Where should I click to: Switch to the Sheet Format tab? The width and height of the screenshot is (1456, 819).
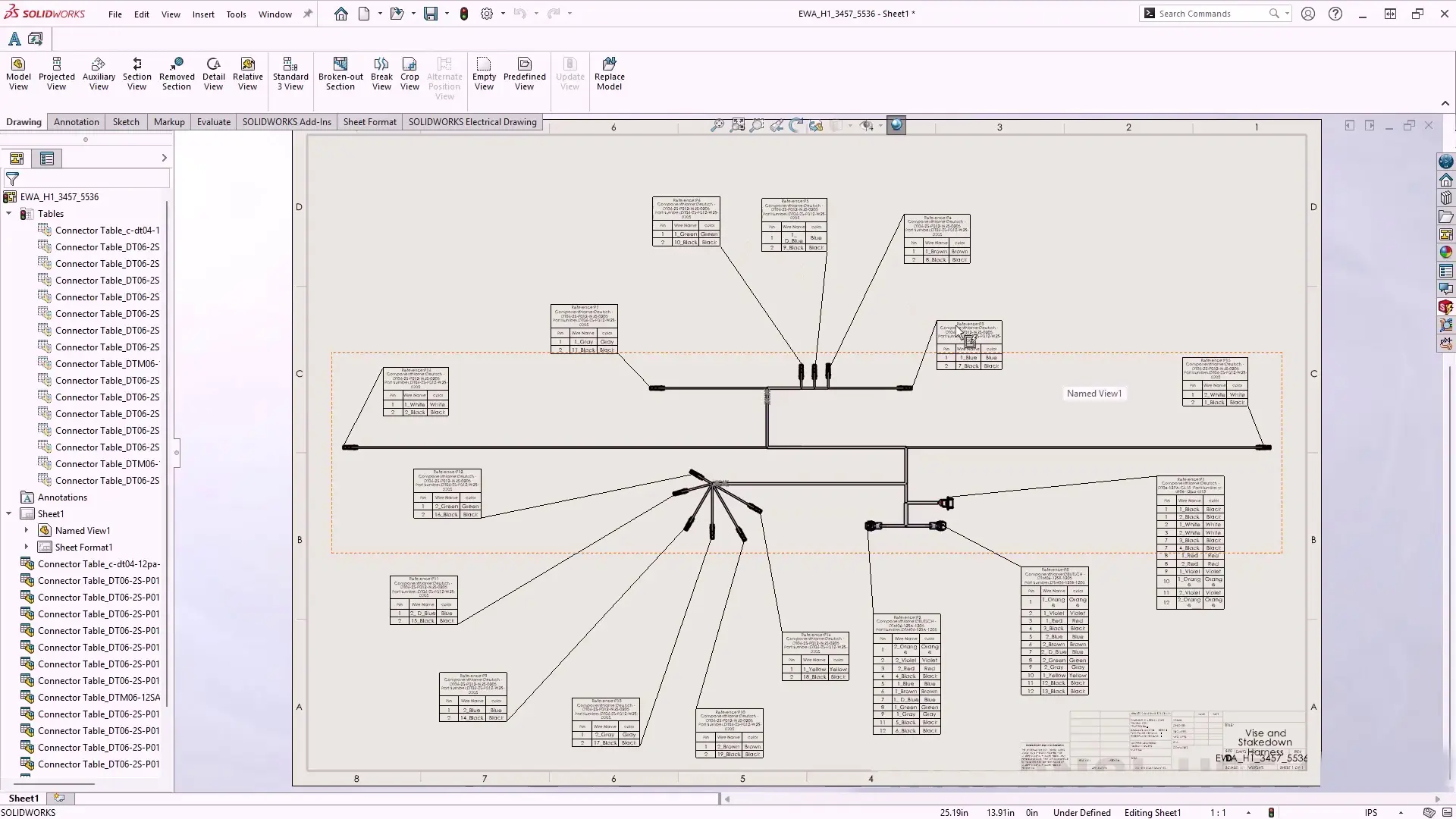coord(369,122)
